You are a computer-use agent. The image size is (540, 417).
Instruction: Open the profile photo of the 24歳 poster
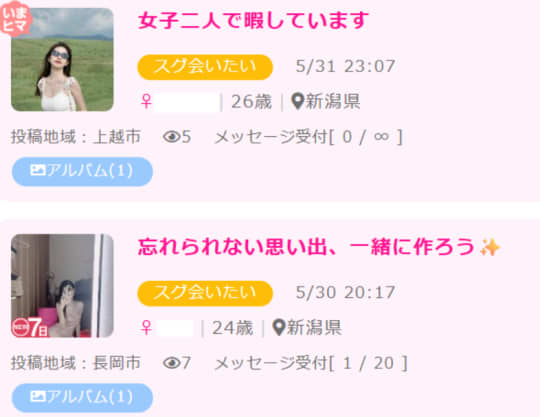click(62, 285)
